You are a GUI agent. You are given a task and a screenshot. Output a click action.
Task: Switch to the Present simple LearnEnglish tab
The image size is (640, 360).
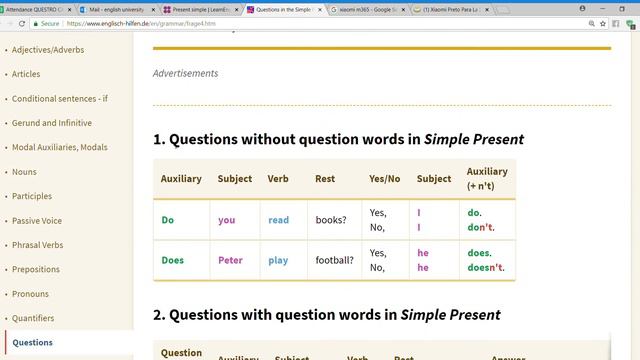coord(200,9)
